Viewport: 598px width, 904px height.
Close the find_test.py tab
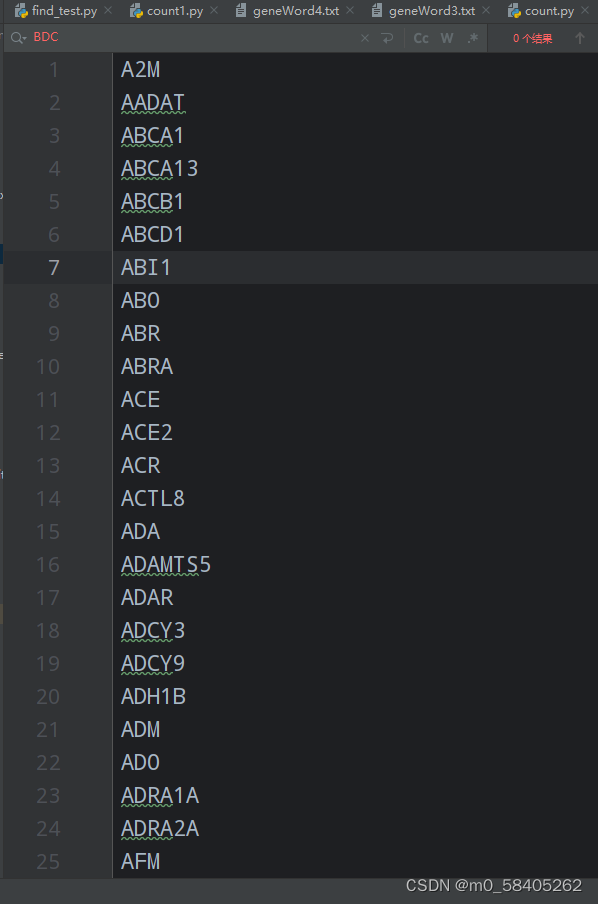tap(107, 11)
